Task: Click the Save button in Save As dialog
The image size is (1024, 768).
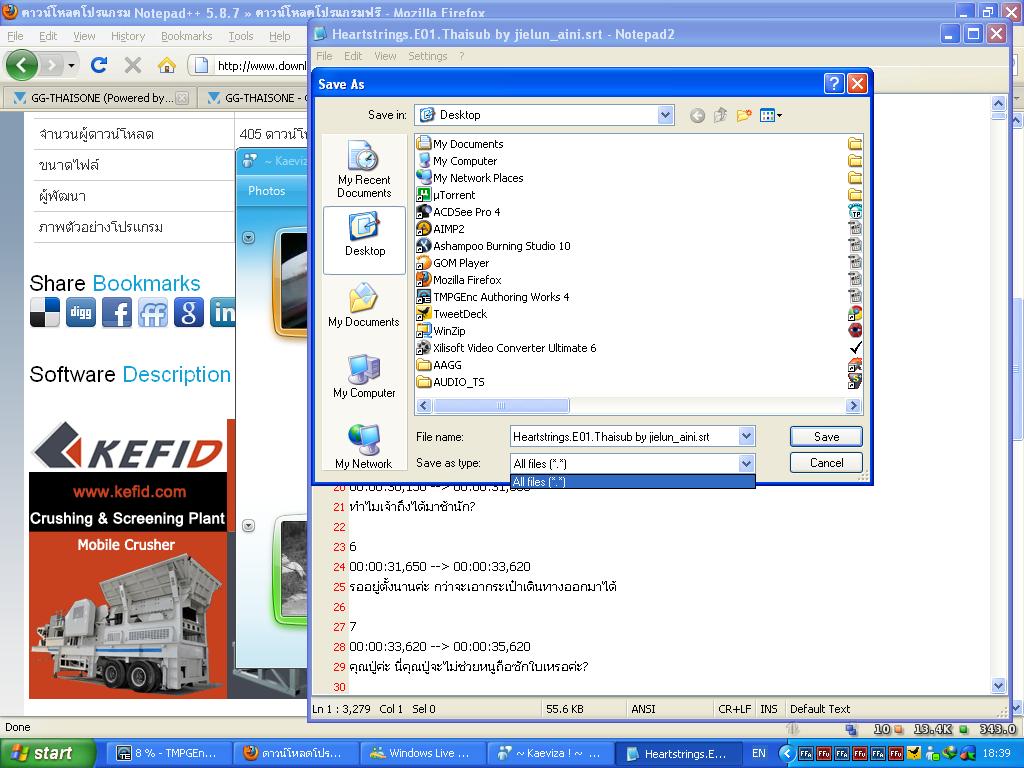Action: coord(826,437)
